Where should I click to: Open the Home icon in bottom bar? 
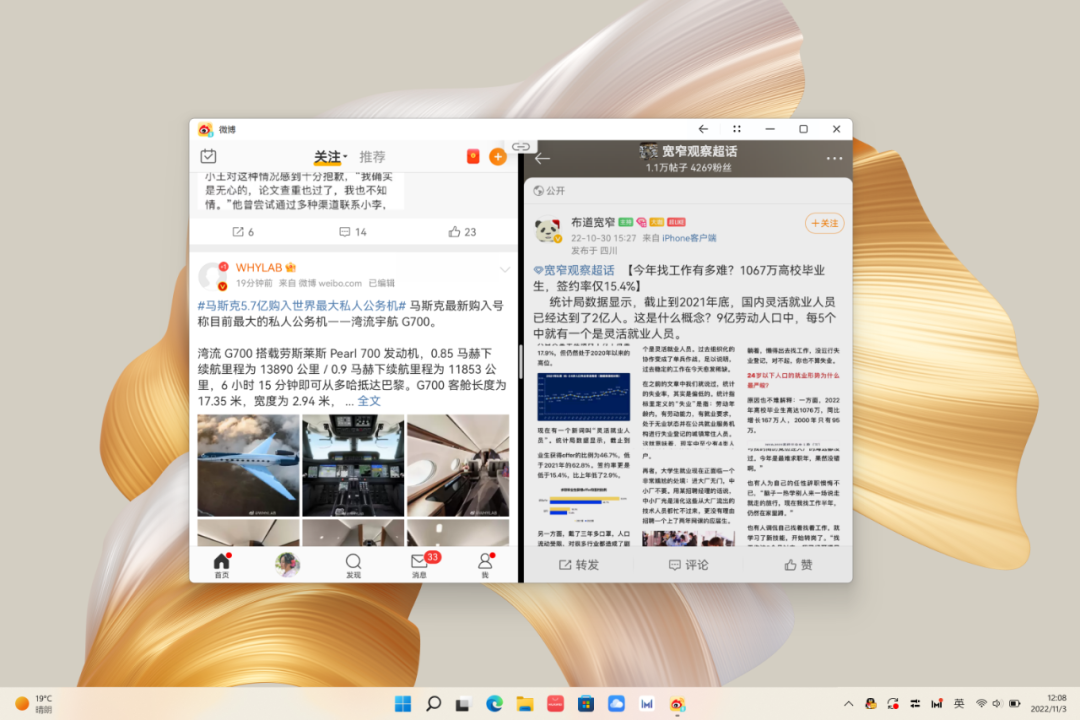[x=222, y=564]
